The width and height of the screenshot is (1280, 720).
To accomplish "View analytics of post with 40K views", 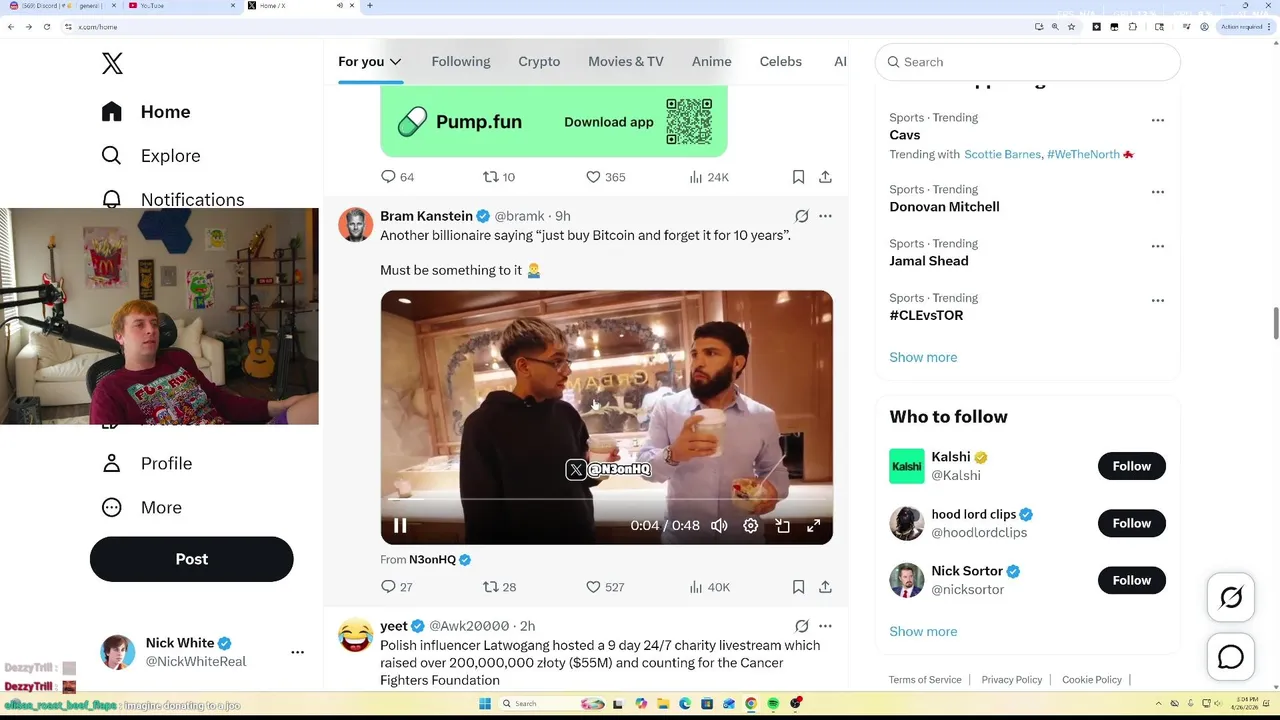I will pyautogui.click(x=709, y=587).
